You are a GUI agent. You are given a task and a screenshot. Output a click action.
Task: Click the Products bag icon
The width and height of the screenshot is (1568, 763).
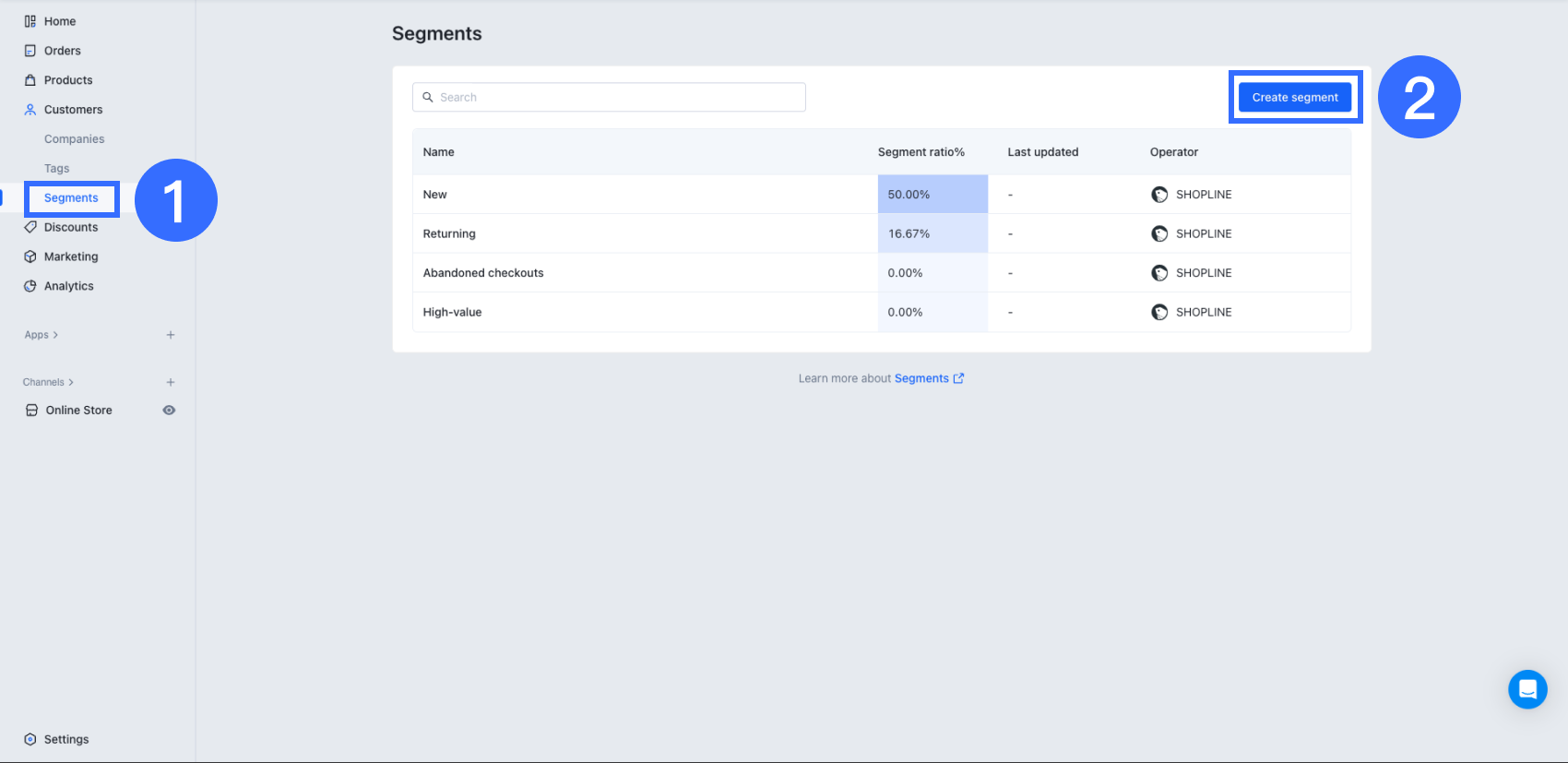(30, 80)
